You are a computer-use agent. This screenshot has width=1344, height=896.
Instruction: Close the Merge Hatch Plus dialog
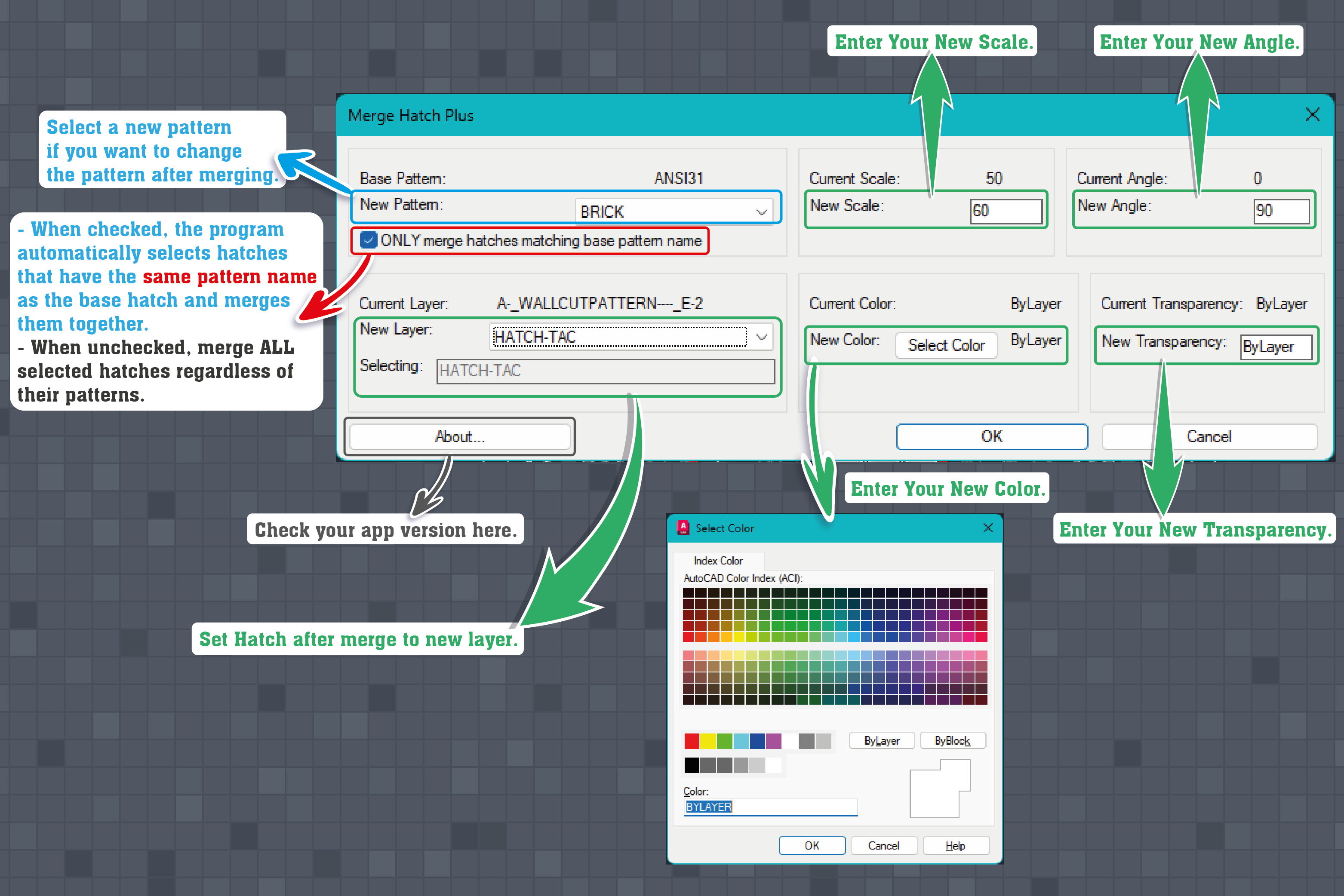pos(1312,115)
